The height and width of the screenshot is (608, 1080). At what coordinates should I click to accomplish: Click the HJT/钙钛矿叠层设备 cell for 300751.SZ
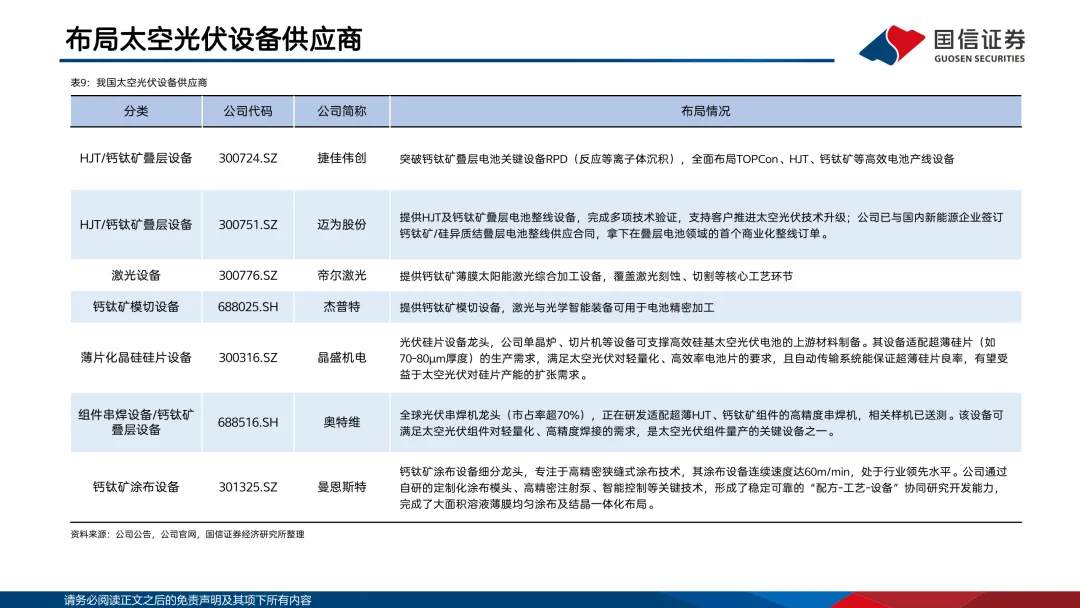[136, 224]
